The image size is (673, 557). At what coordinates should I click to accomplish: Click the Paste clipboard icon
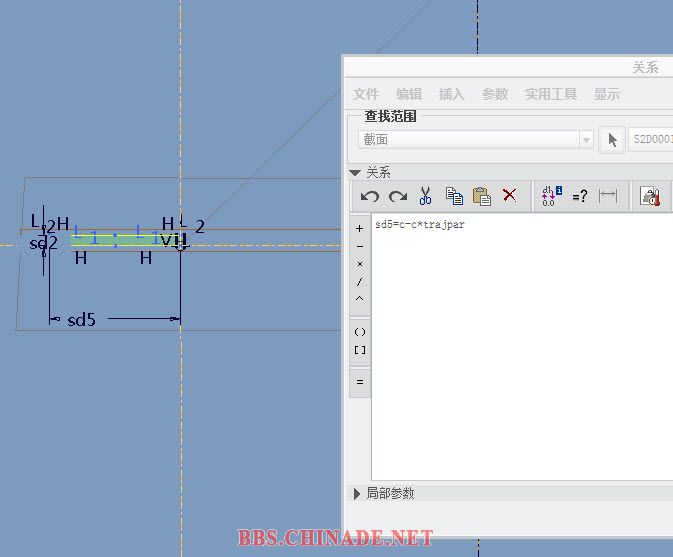481,196
